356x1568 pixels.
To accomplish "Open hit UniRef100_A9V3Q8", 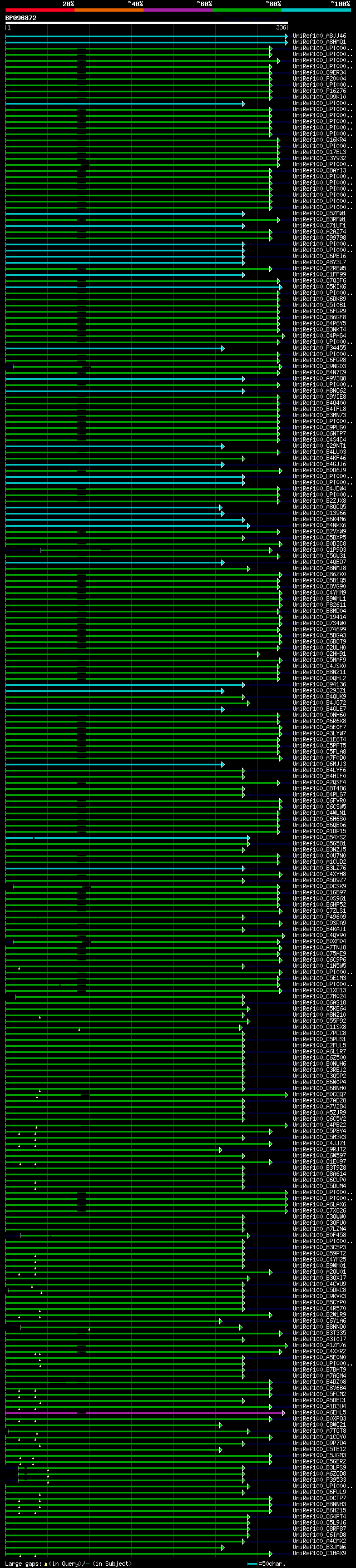I will [319, 379].
